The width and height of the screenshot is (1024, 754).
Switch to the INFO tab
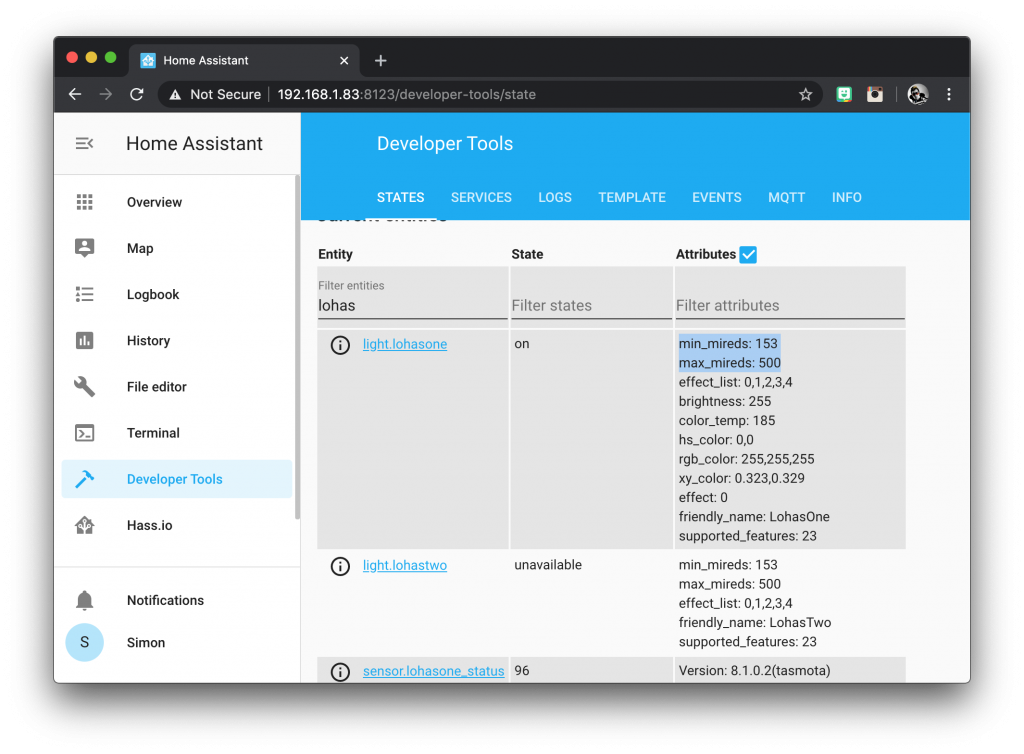pyautogui.click(x=847, y=197)
